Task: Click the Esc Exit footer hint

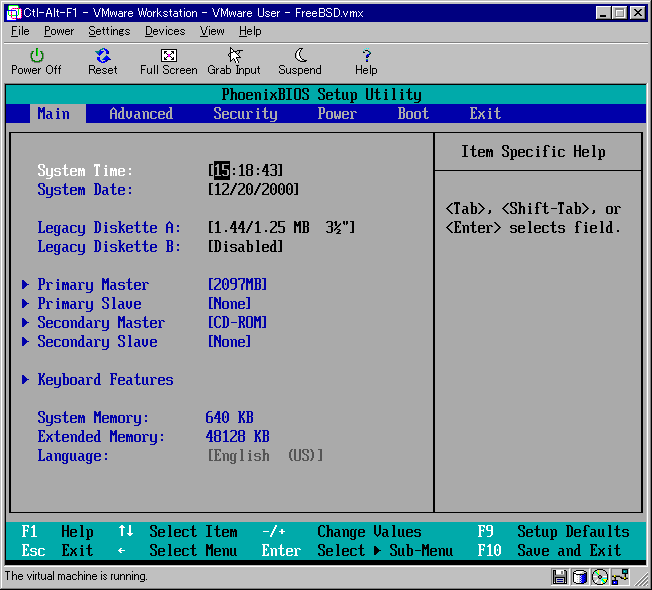Action: (x=57, y=551)
